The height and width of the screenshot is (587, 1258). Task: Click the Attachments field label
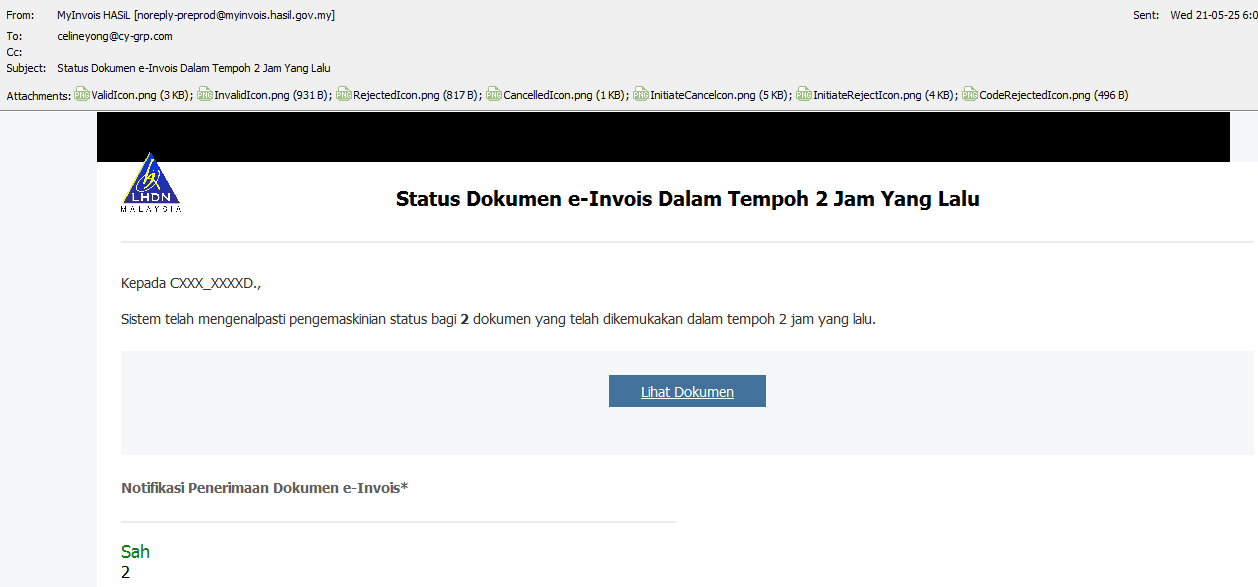(x=38, y=95)
